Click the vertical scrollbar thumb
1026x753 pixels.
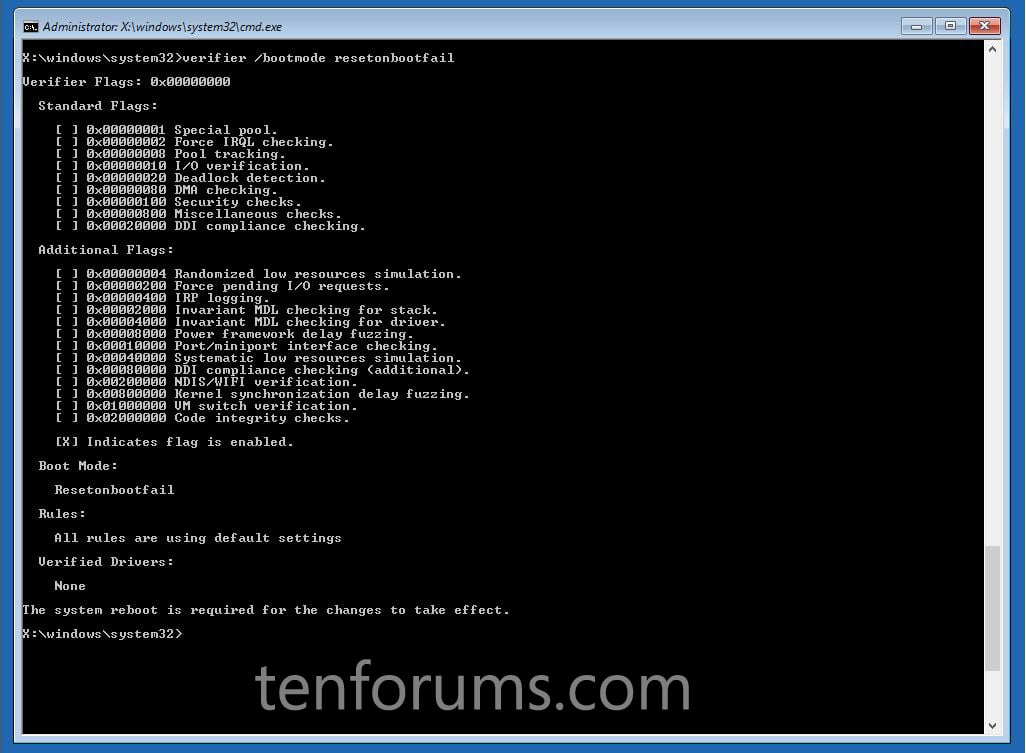(992, 608)
